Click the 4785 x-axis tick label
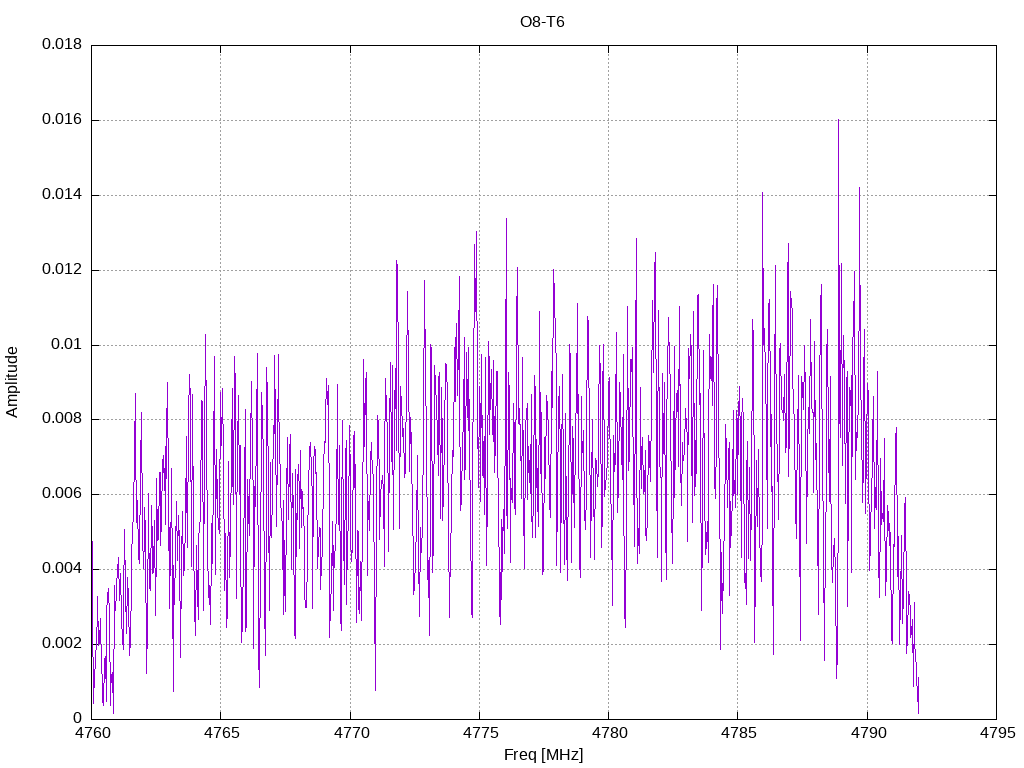The height and width of the screenshot is (768, 1024). pos(739,733)
